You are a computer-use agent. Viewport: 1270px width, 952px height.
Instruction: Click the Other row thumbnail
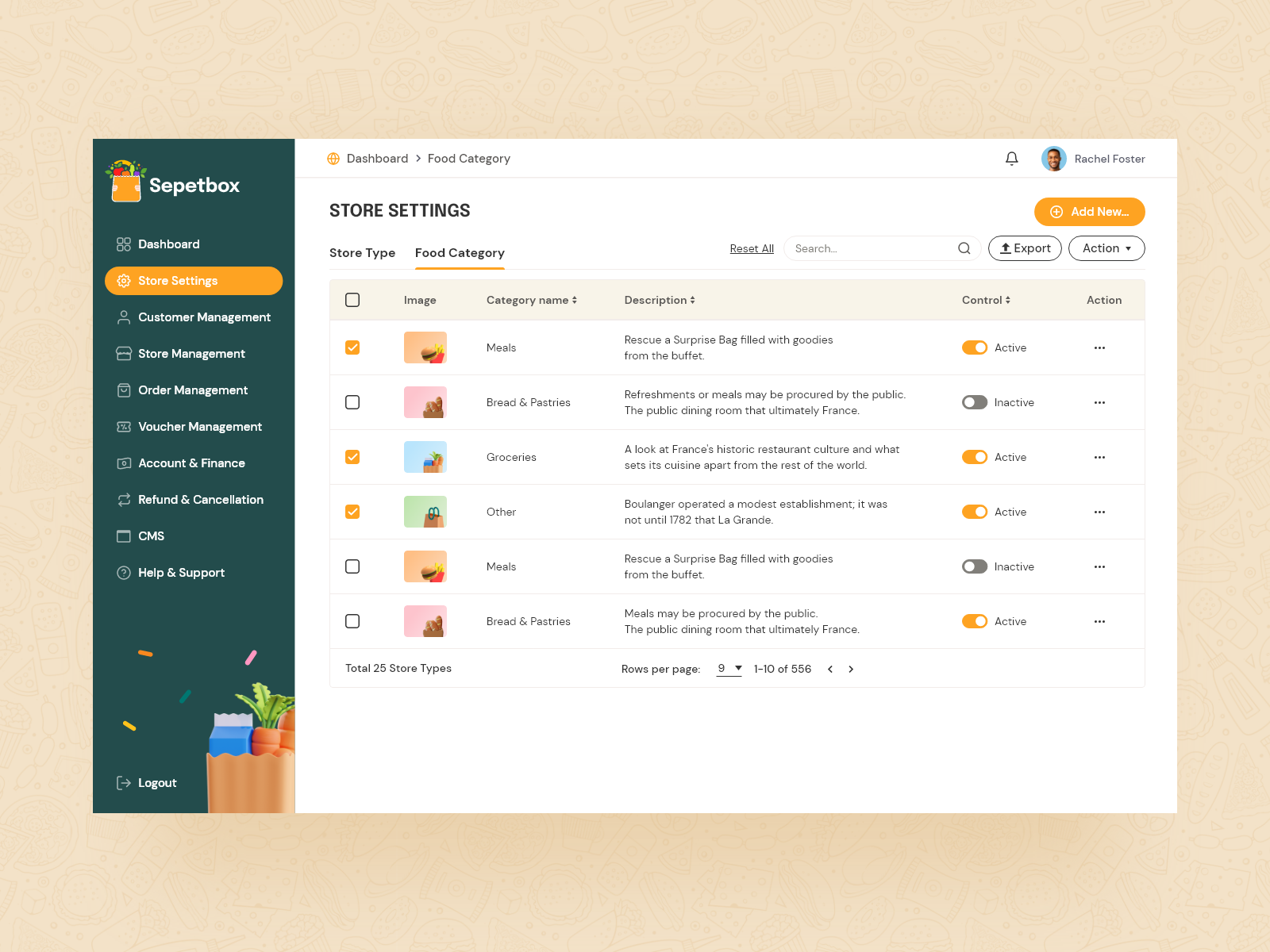tap(425, 512)
